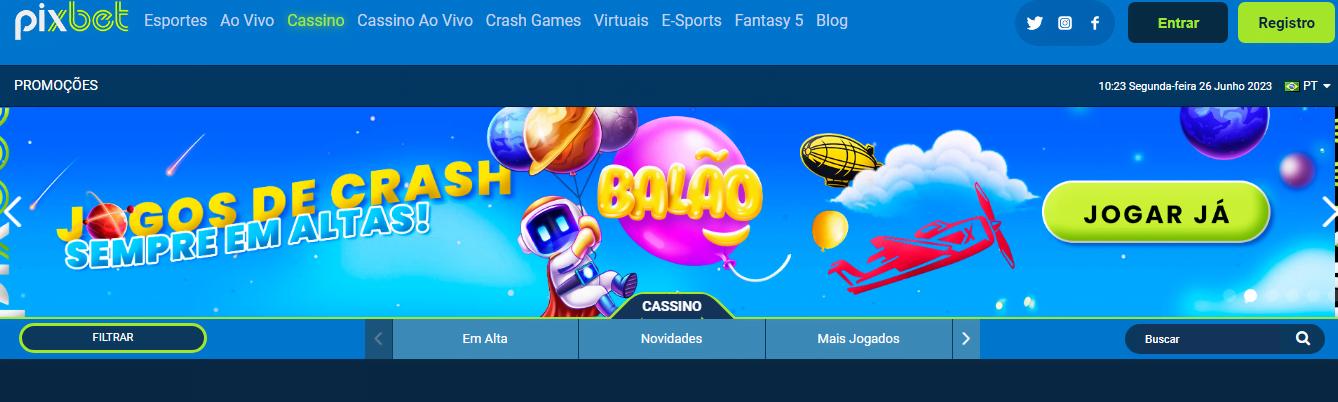
Task: Select the Em Alta tab
Action: 485,339
